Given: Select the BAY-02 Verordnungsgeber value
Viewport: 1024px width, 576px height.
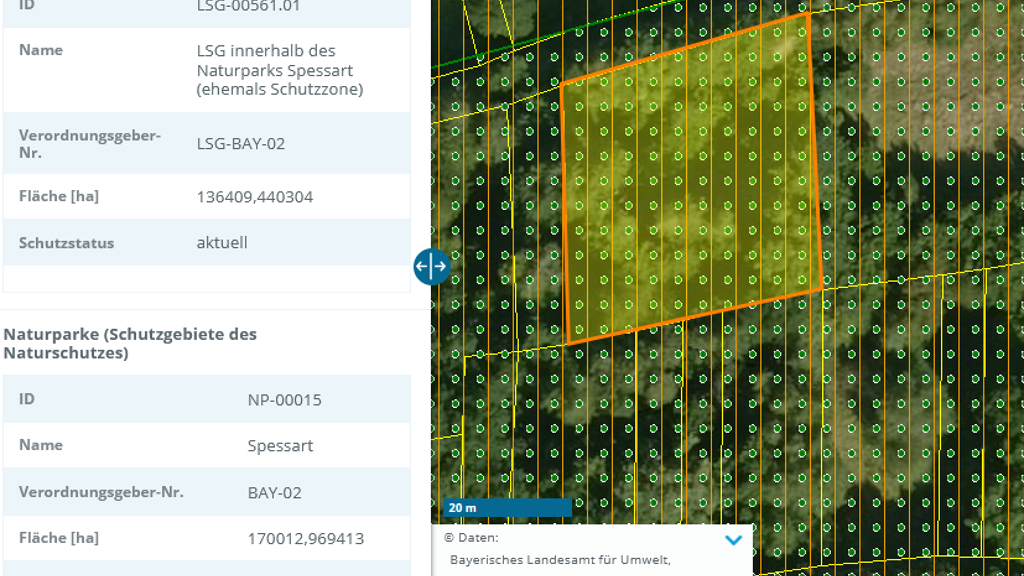Looking at the screenshot, I should point(274,492).
